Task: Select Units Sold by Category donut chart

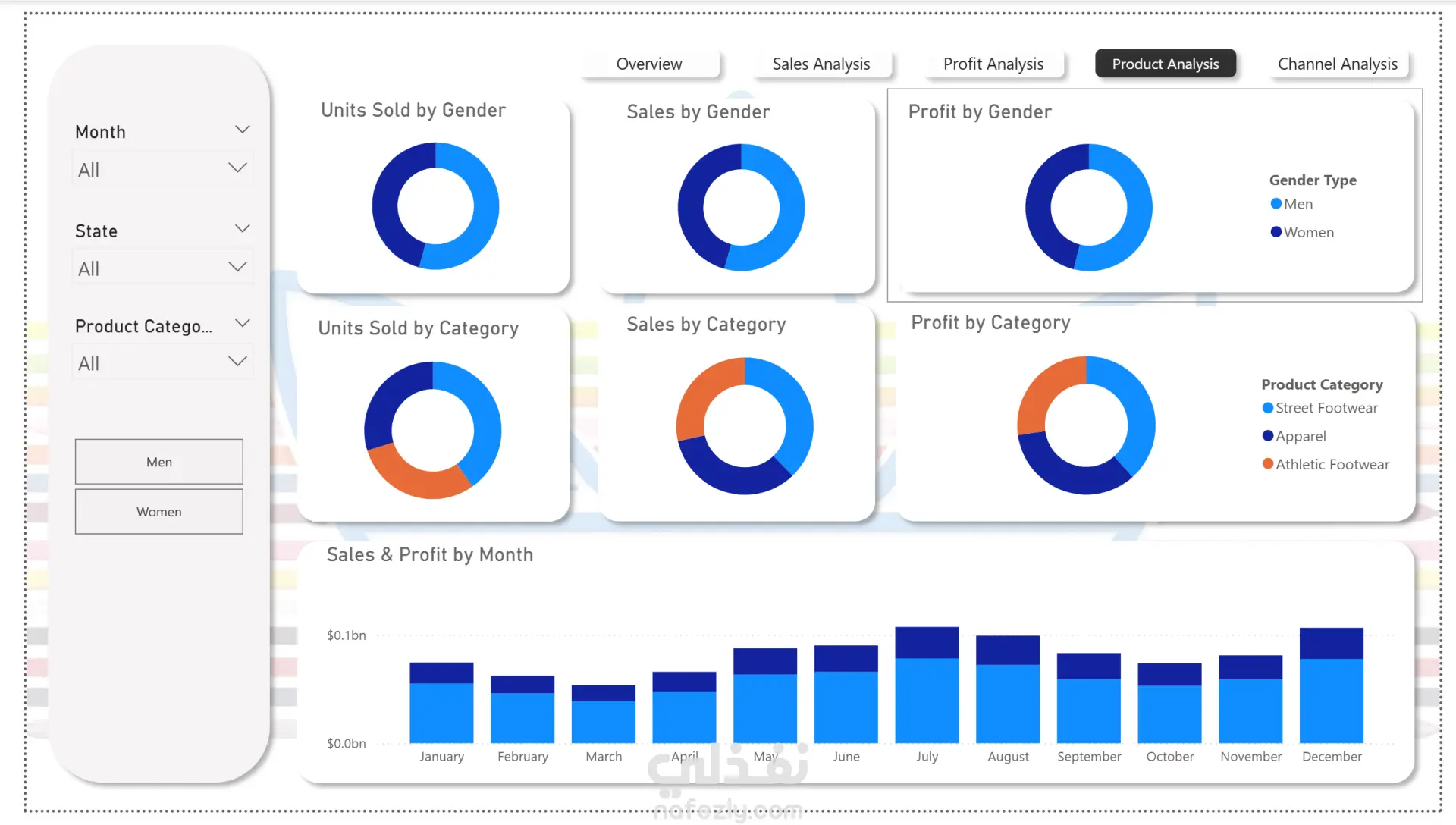Action: click(433, 430)
